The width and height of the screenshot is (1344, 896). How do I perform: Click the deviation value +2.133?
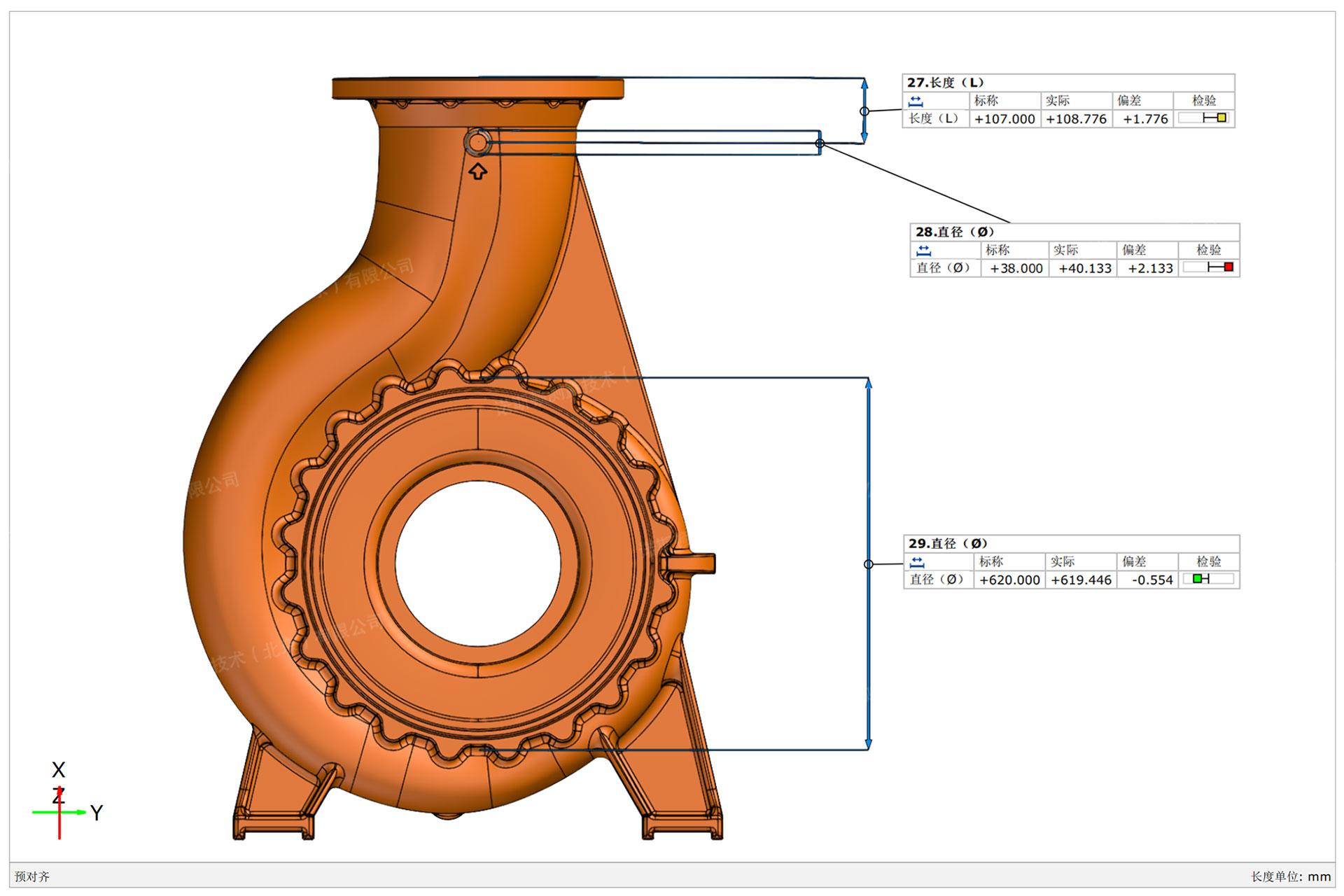(1150, 268)
